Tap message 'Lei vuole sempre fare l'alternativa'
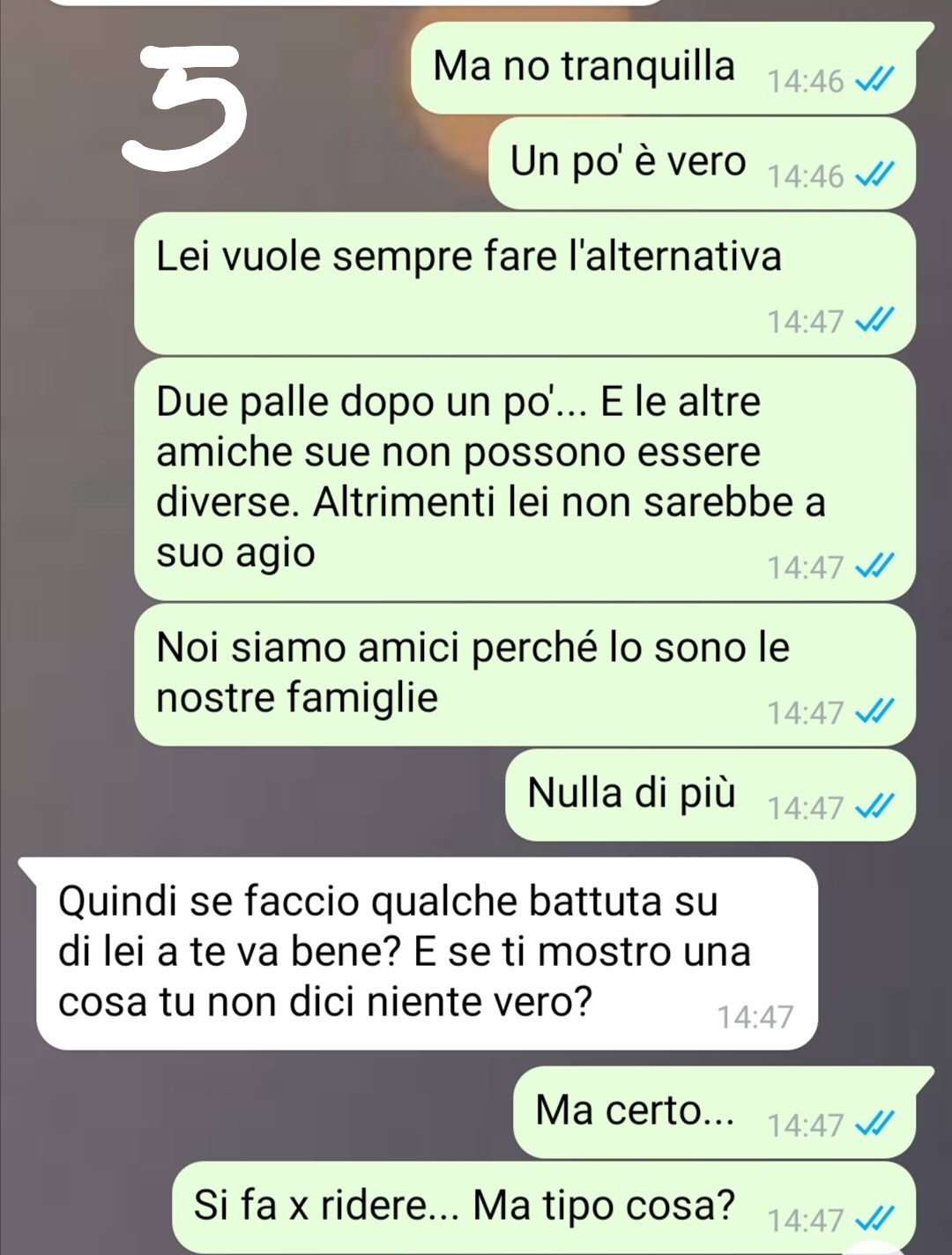This screenshot has height=1255, width=952. [525, 283]
